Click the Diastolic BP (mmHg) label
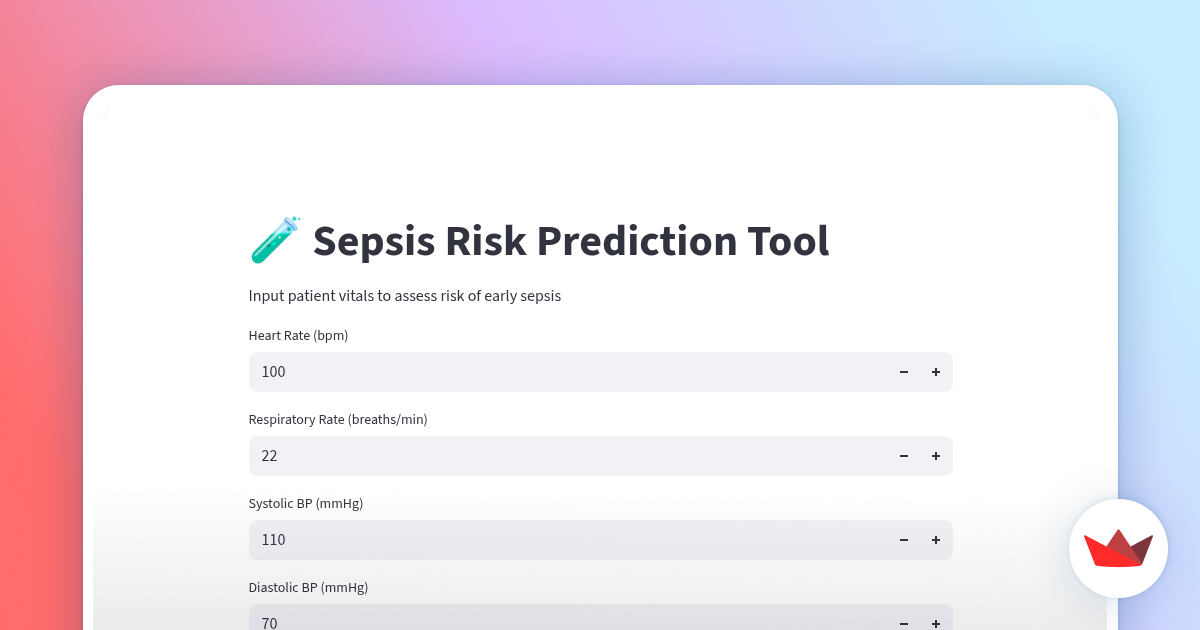Image resolution: width=1200 pixels, height=630 pixels. pyautogui.click(x=308, y=588)
